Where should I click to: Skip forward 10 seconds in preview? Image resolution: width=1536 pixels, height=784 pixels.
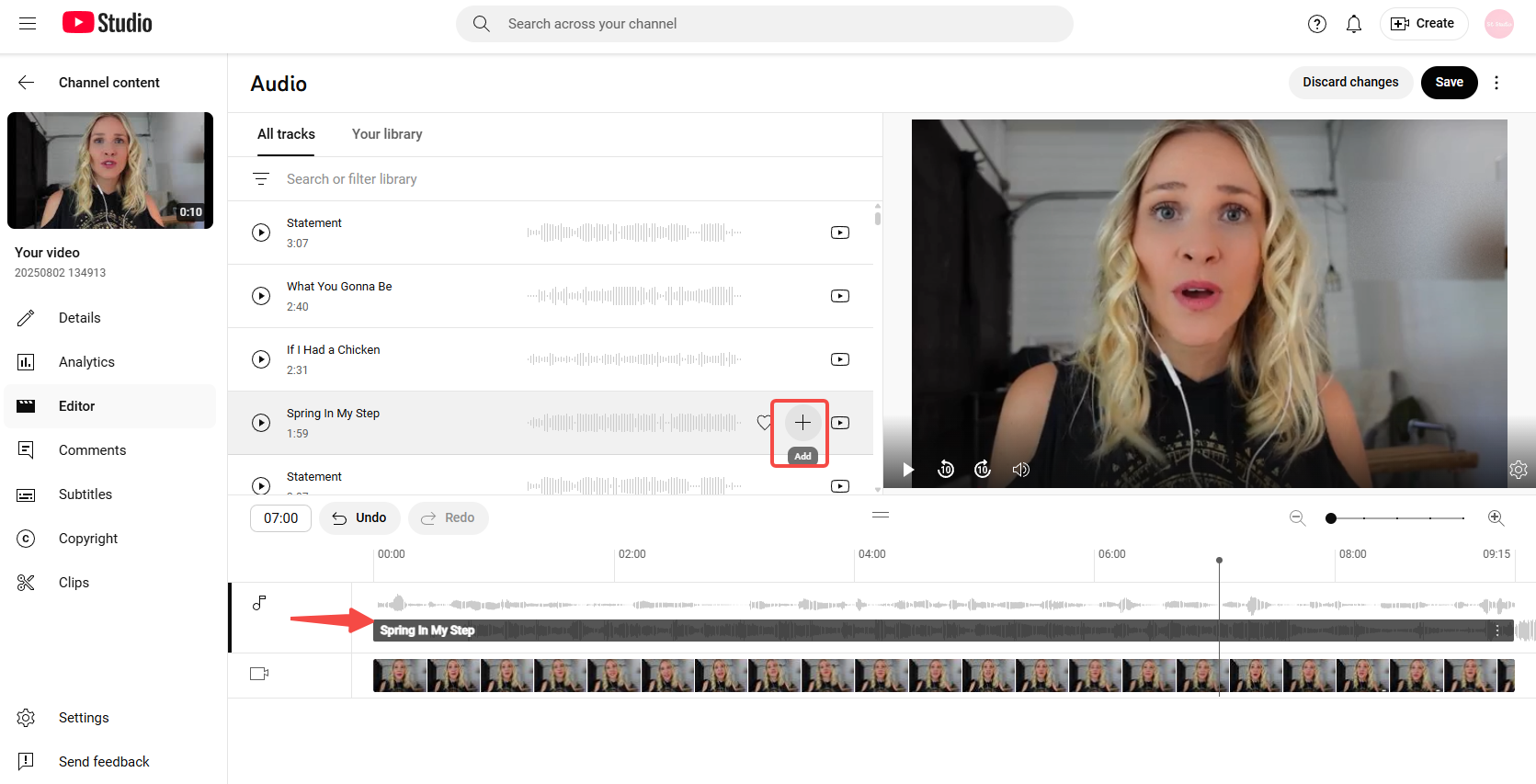click(x=983, y=470)
